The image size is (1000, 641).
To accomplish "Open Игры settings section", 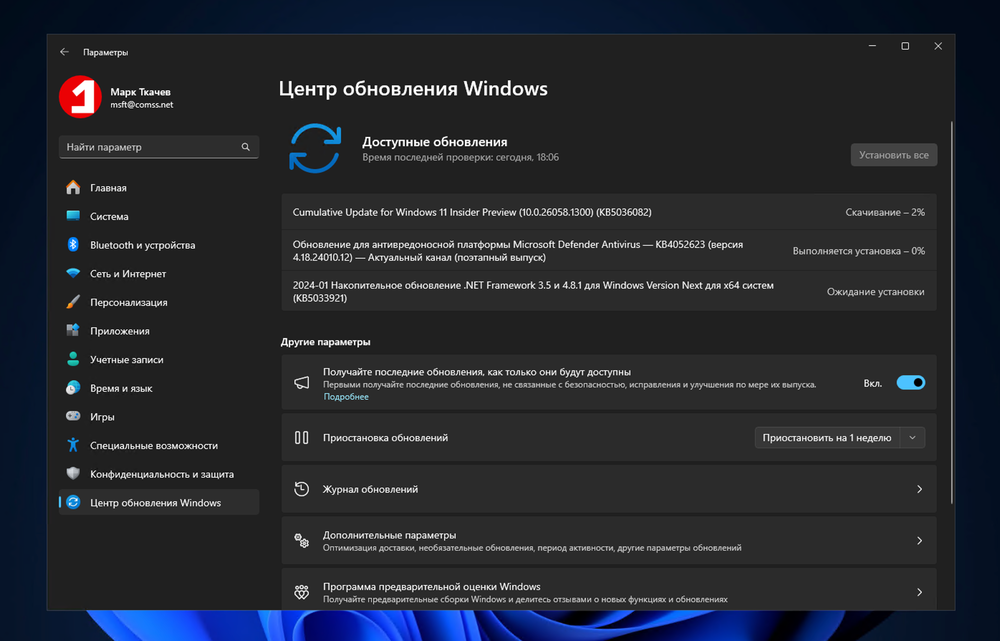I will click(x=159, y=416).
